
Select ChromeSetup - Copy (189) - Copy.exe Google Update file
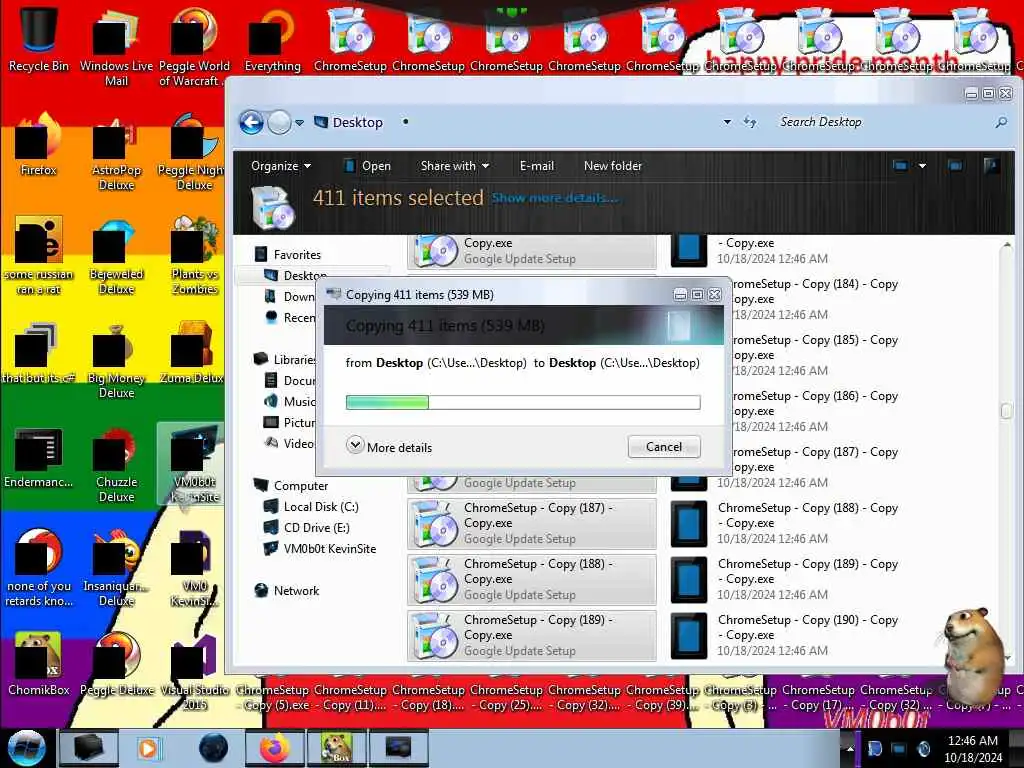532,635
